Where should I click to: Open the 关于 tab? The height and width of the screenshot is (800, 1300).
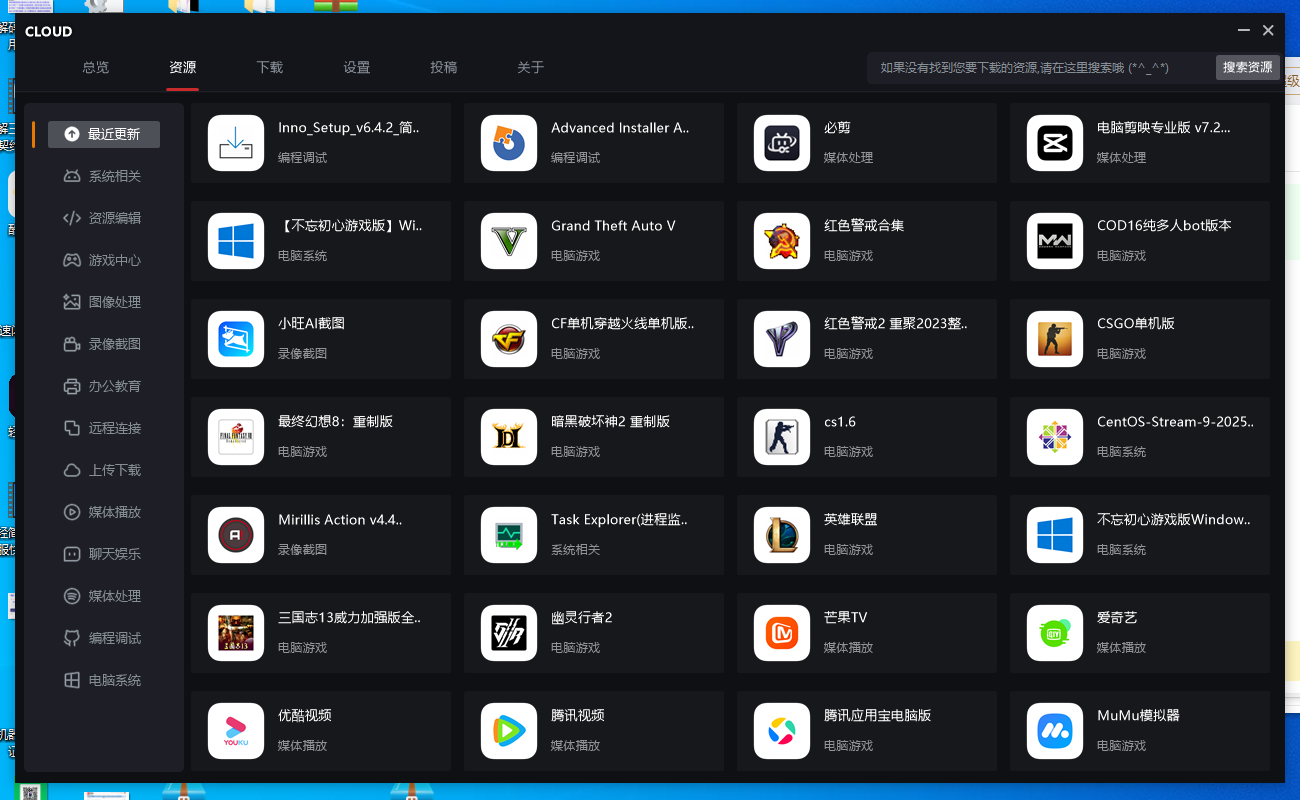point(531,68)
